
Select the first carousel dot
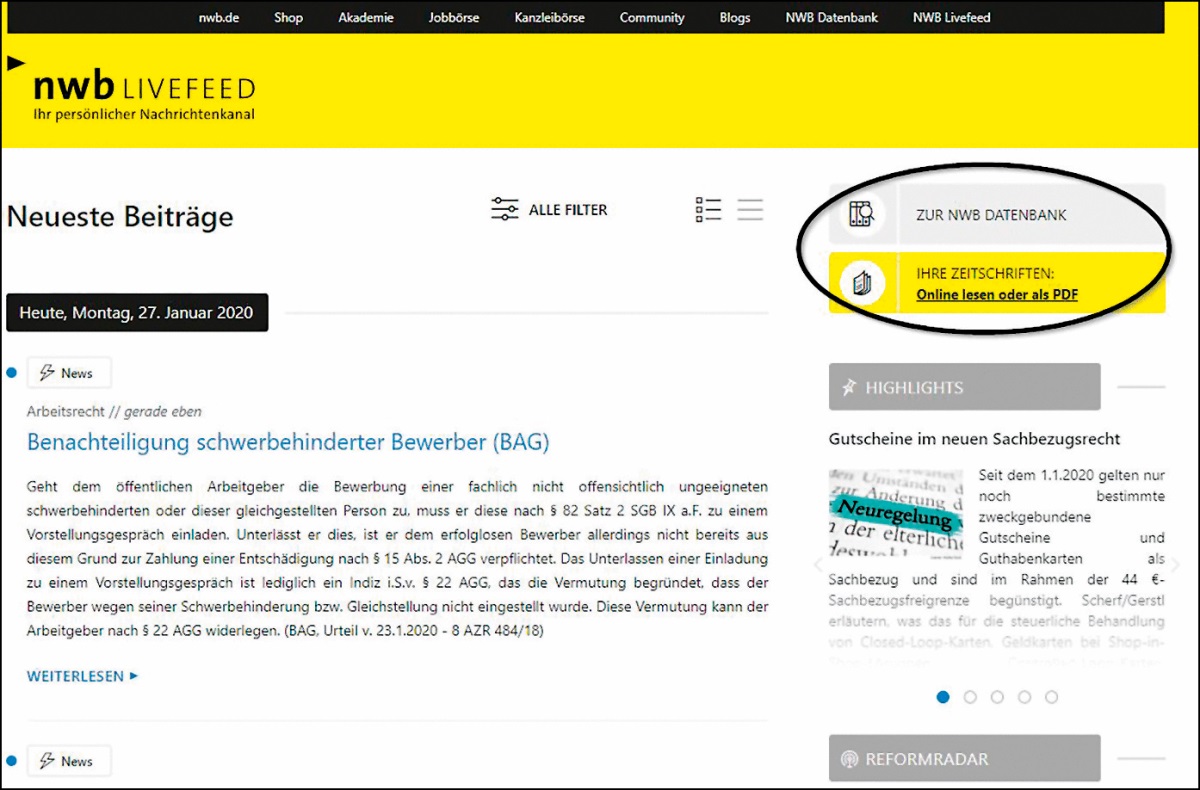click(x=943, y=697)
